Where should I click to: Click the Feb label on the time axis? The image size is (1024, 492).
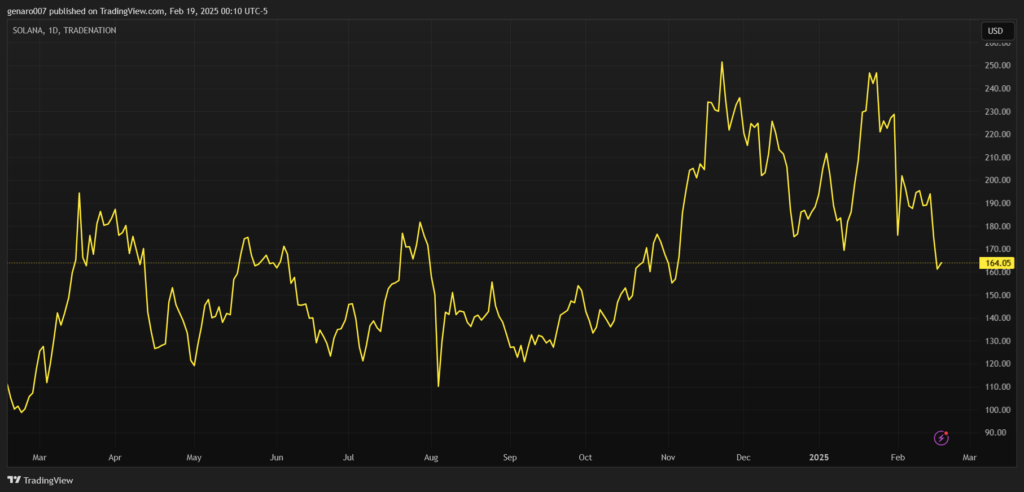coord(897,457)
